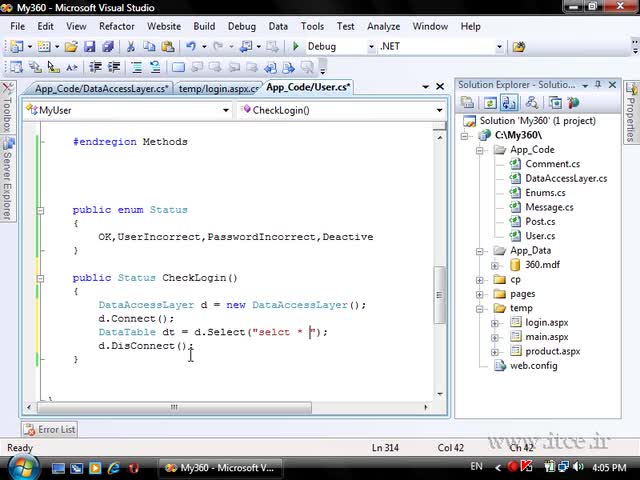Open the Error List panel

click(x=49, y=429)
